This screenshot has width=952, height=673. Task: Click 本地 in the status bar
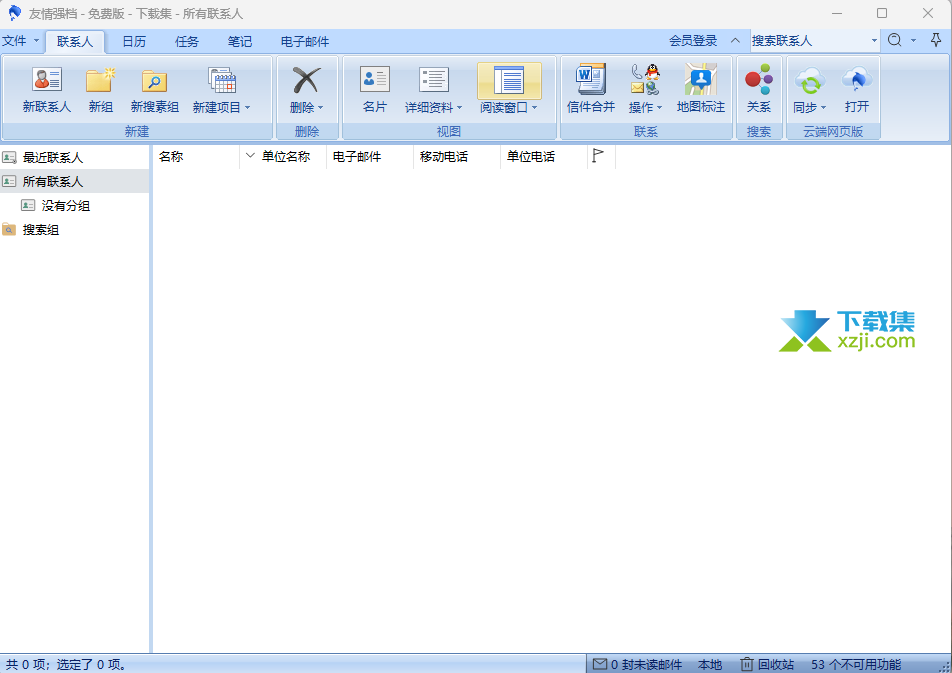(710, 664)
